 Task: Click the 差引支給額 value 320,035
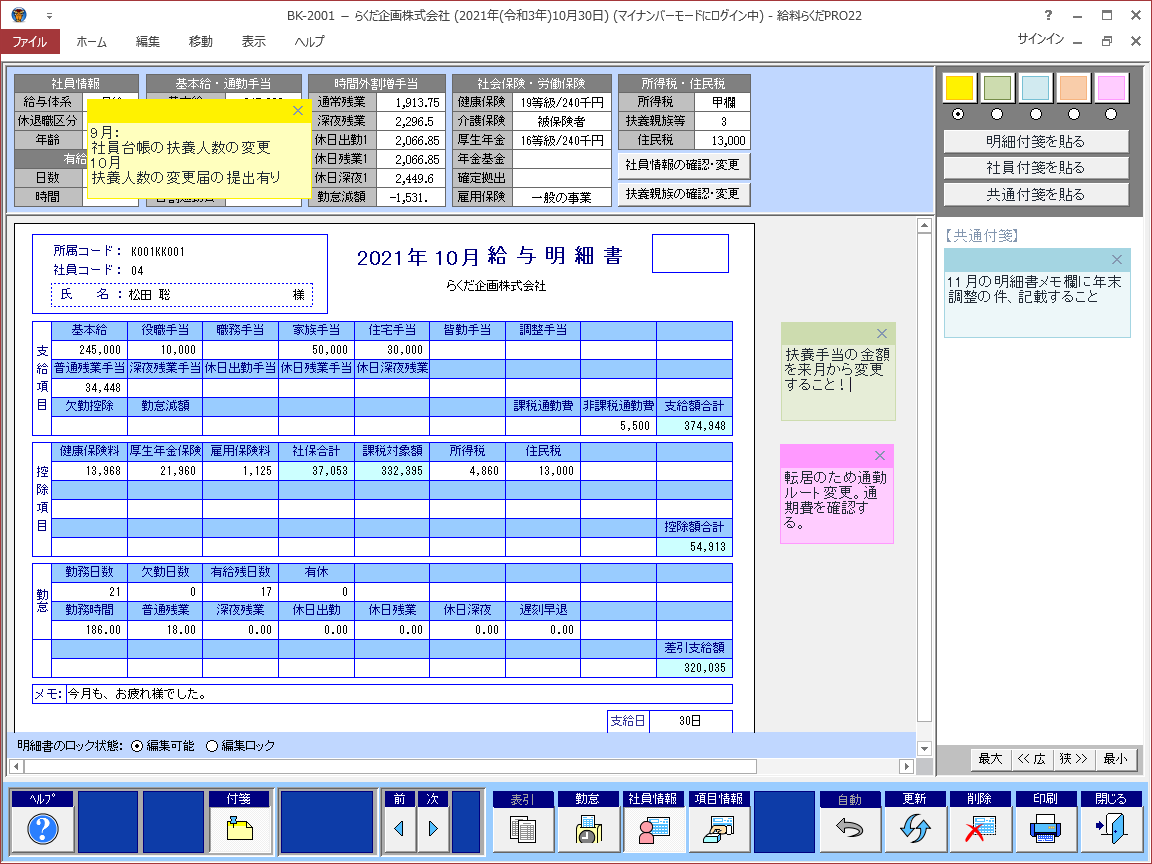click(x=694, y=668)
